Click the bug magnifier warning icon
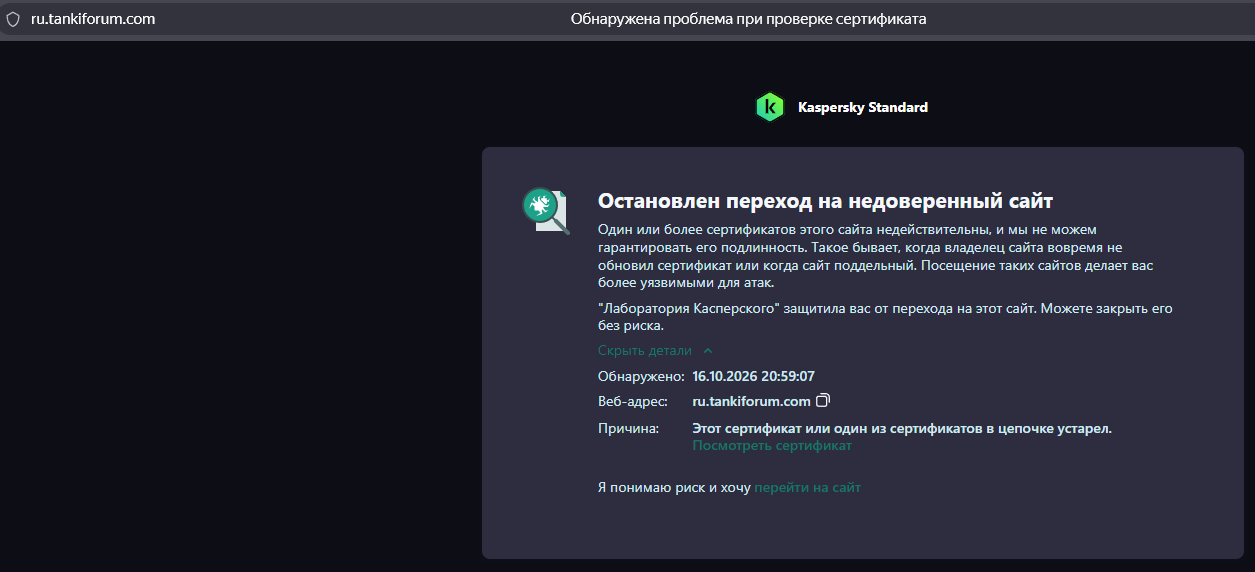The height and width of the screenshot is (572, 1255). (545, 211)
